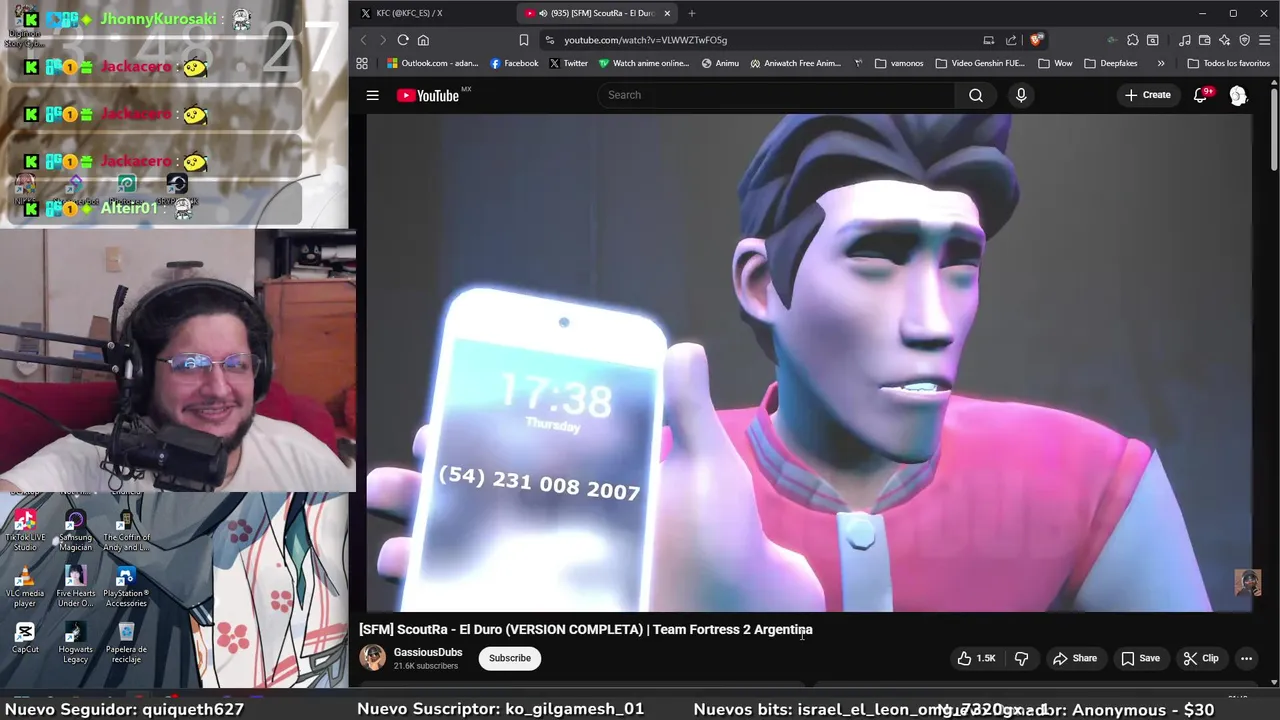Subscribe to the GassiousDubs channel
The width and height of the screenshot is (1280, 720).
click(x=510, y=658)
